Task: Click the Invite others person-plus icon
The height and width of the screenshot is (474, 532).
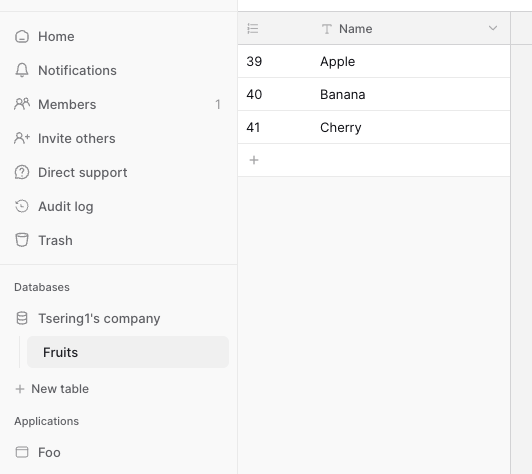Action: point(22,138)
